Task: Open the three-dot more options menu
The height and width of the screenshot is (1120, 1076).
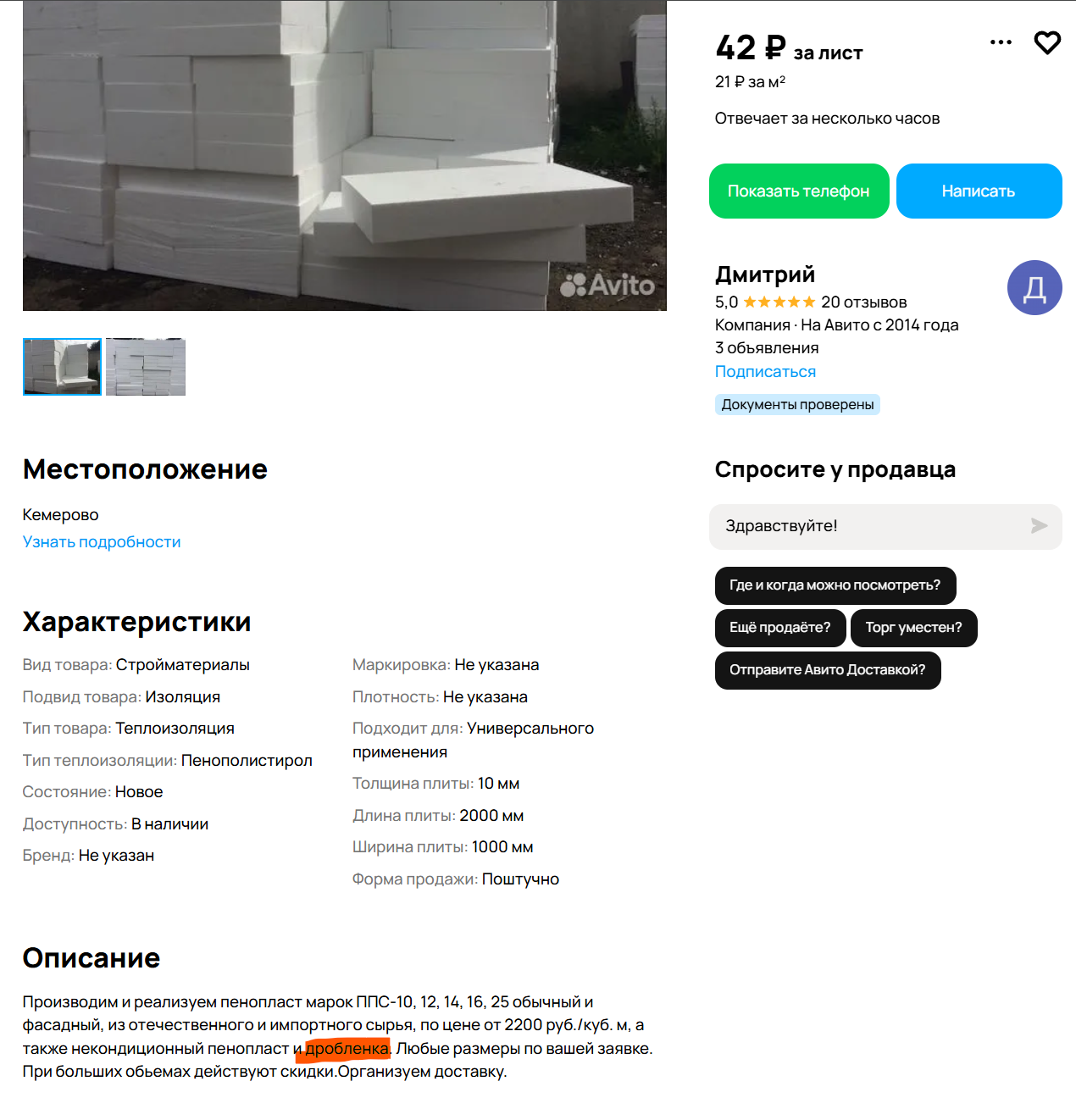Action: [1001, 42]
